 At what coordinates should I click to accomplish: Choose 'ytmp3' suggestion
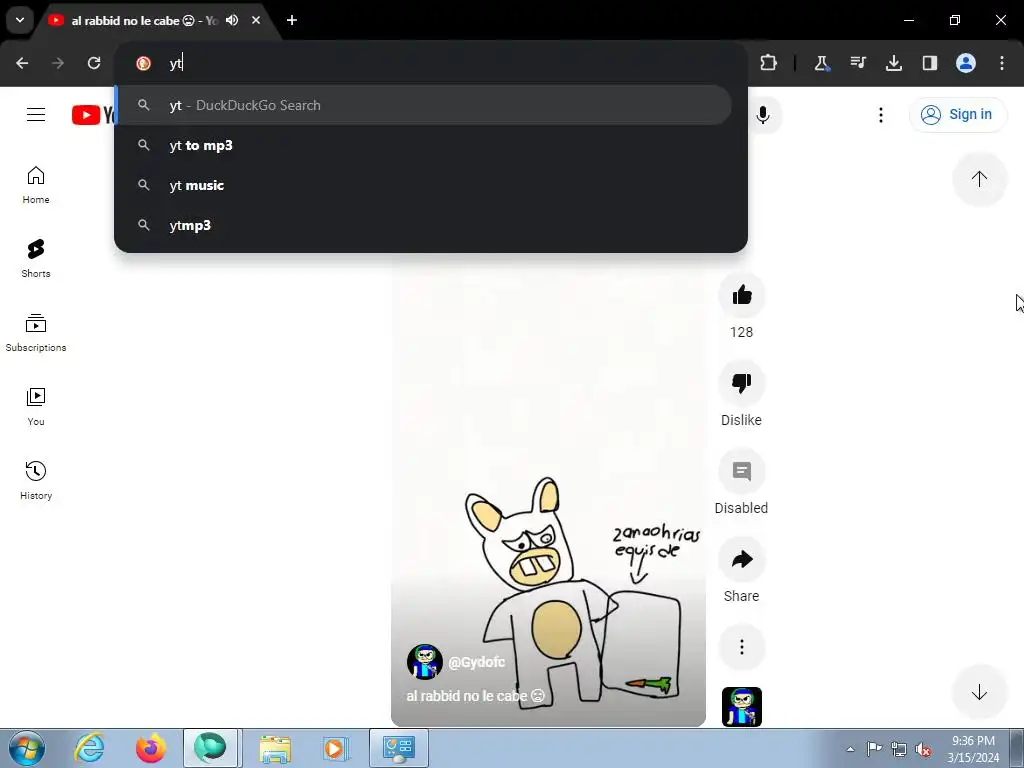423,225
